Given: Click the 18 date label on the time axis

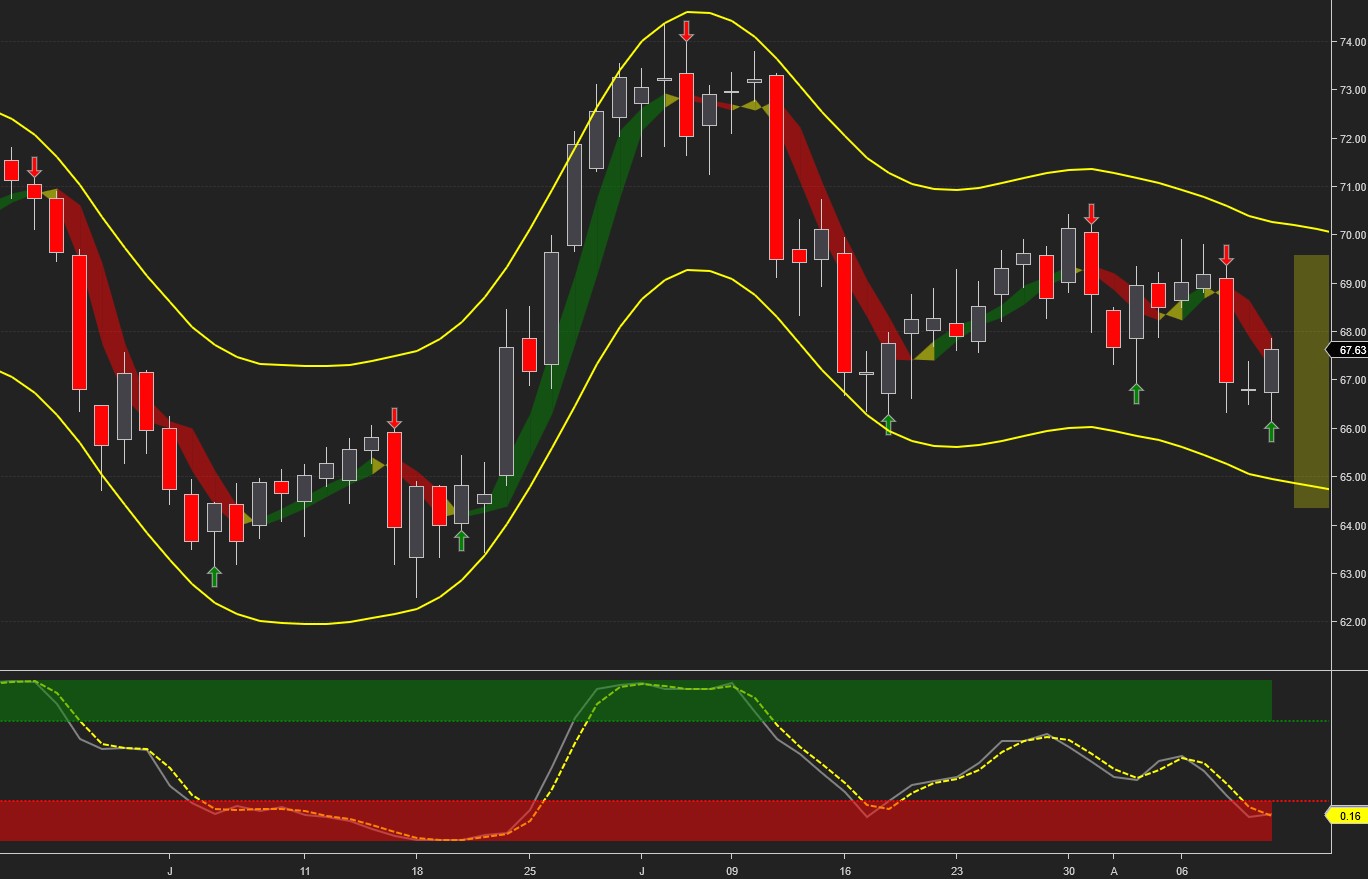Looking at the screenshot, I should pyautogui.click(x=417, y=871).
